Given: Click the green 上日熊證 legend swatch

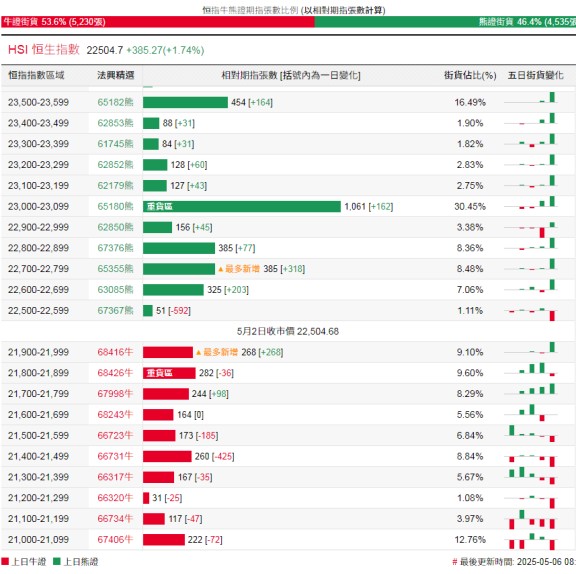Looking at the screenshot, I should 57,561.
